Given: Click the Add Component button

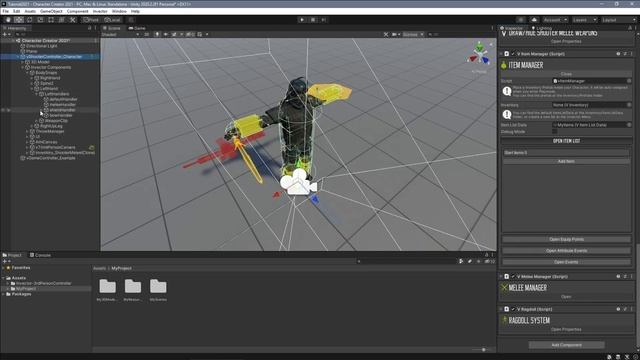Looking at the screenshot, I should (x=566, y=345).
